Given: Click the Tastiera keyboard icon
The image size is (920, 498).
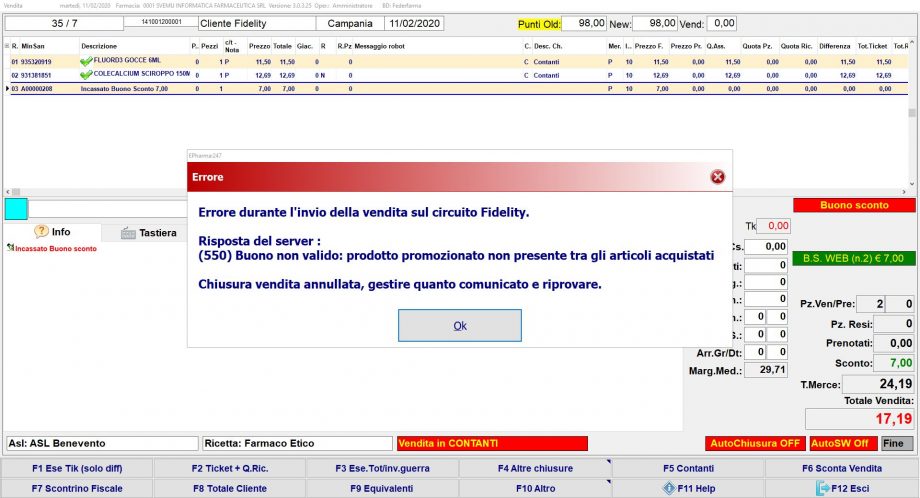Looking at the screenshot, I should tap(128, 233).
